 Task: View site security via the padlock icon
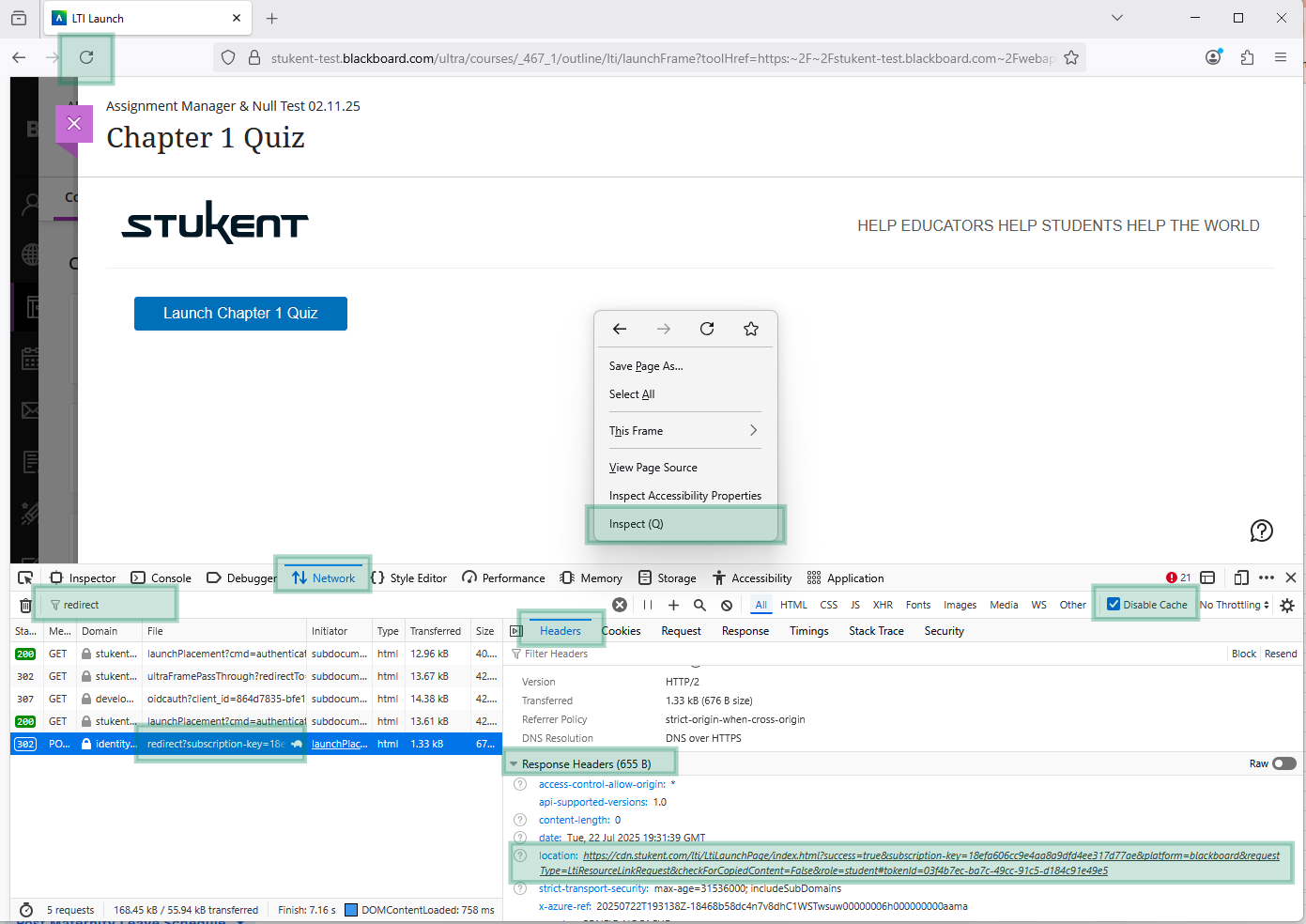254,58
